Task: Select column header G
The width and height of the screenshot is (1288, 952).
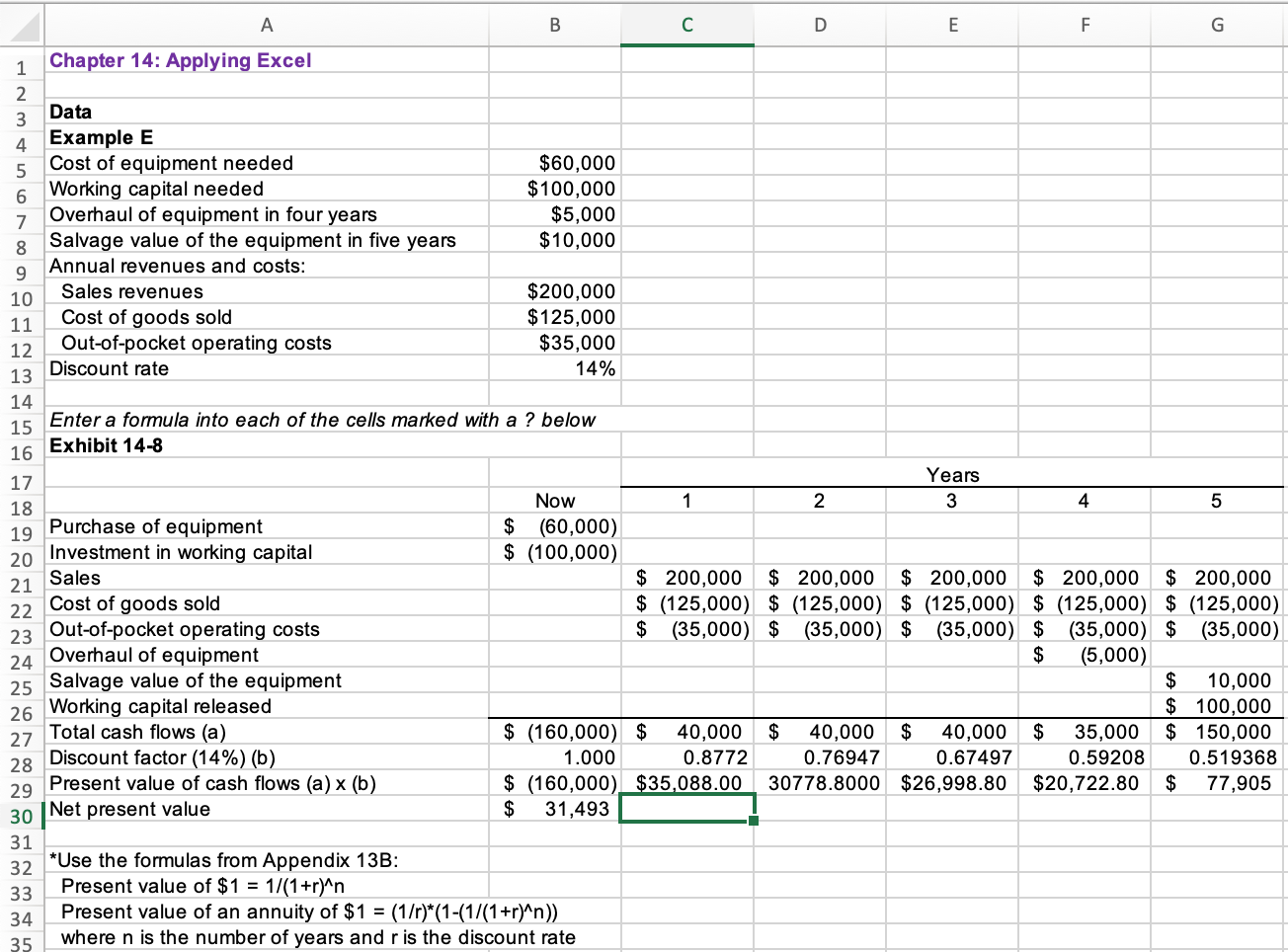Action: tap(1217, 25)
